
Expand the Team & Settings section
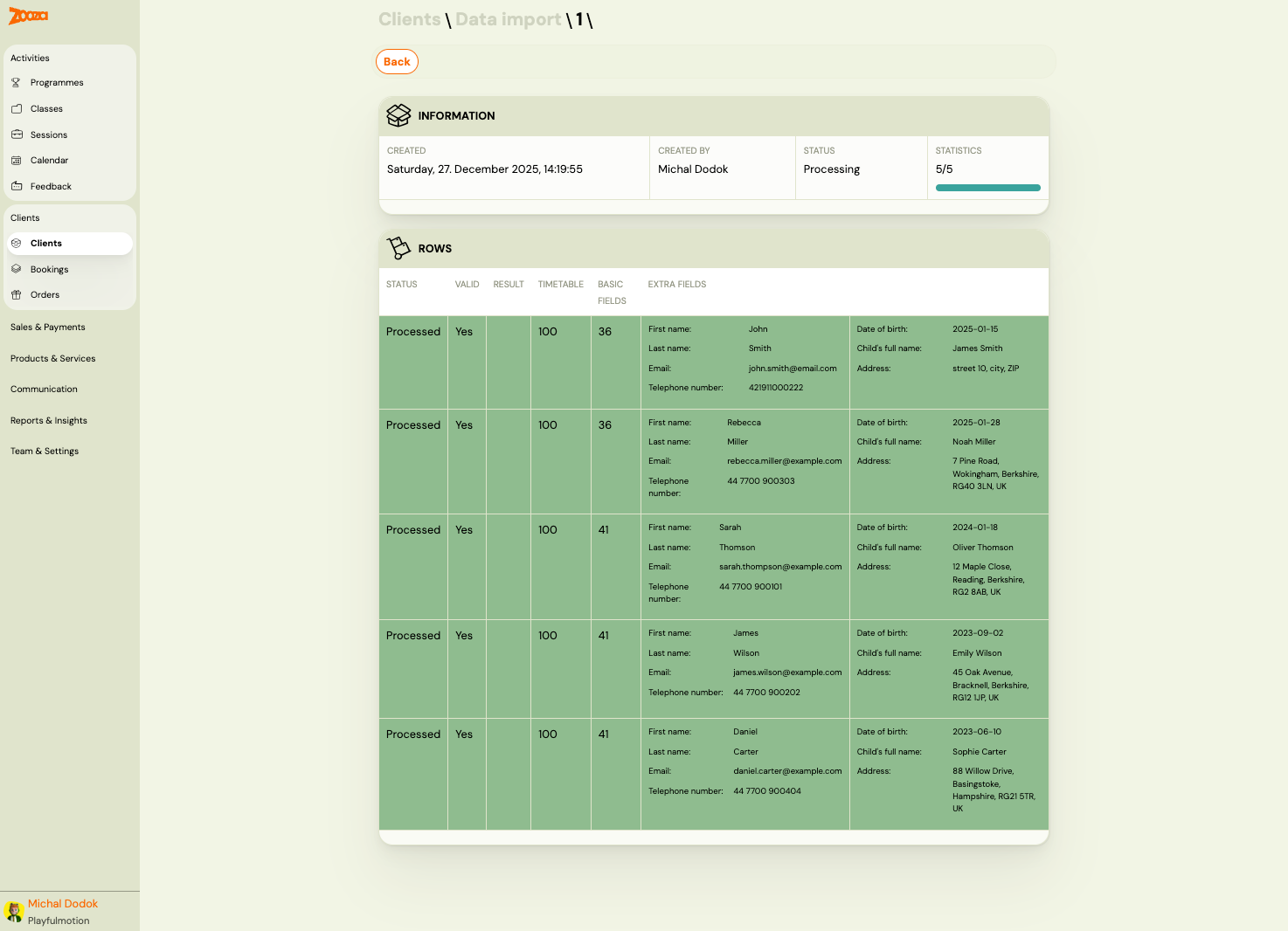[45, 452]
